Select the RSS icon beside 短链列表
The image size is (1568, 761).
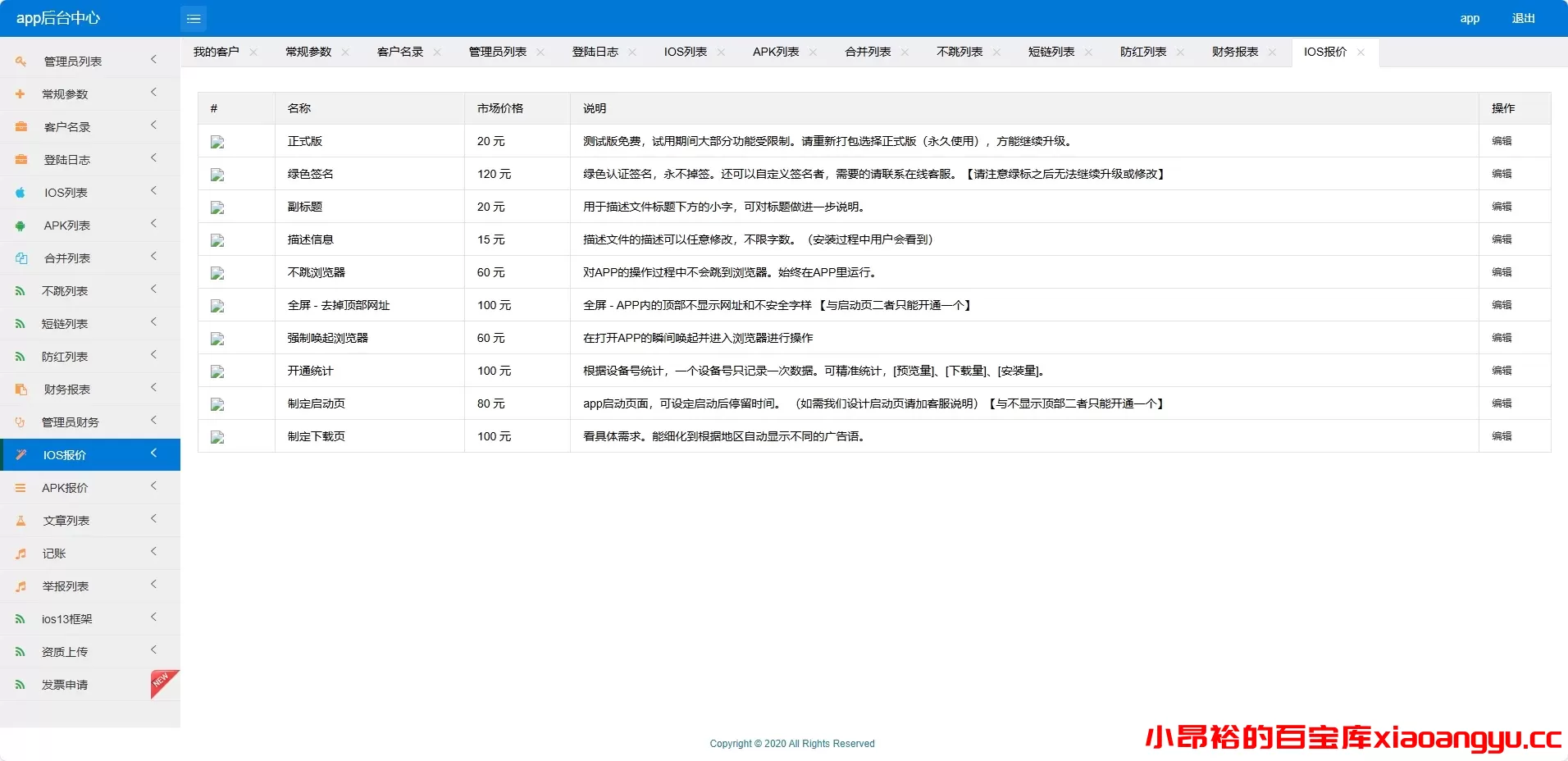coord(21,323)
